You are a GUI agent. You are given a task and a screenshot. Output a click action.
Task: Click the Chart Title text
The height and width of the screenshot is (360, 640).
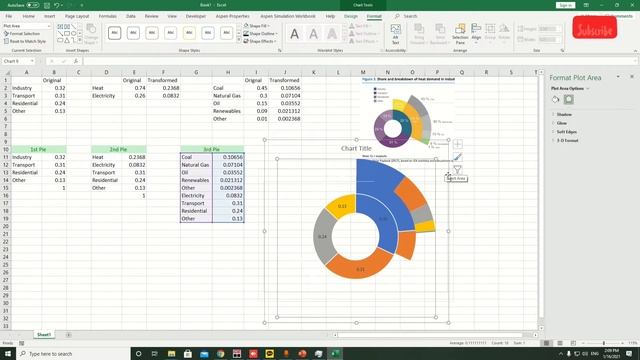click(356, 149)
